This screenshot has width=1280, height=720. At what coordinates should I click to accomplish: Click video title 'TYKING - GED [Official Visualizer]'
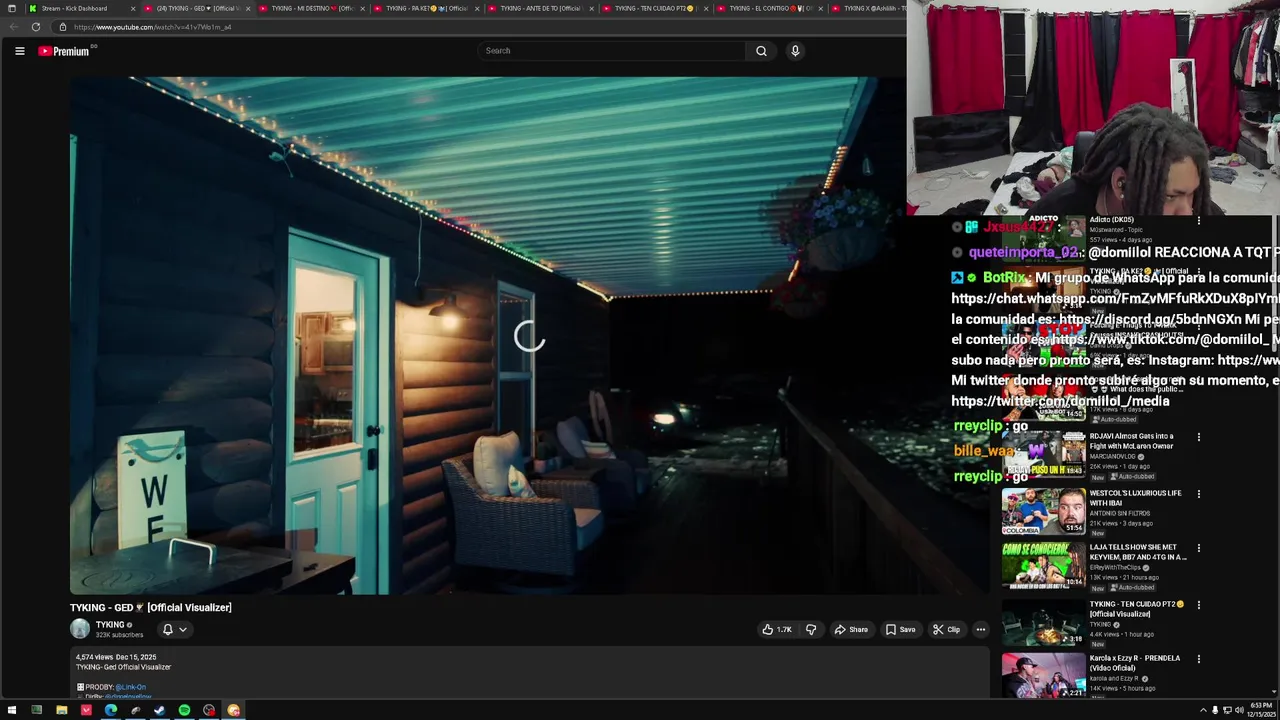point(151,607)
